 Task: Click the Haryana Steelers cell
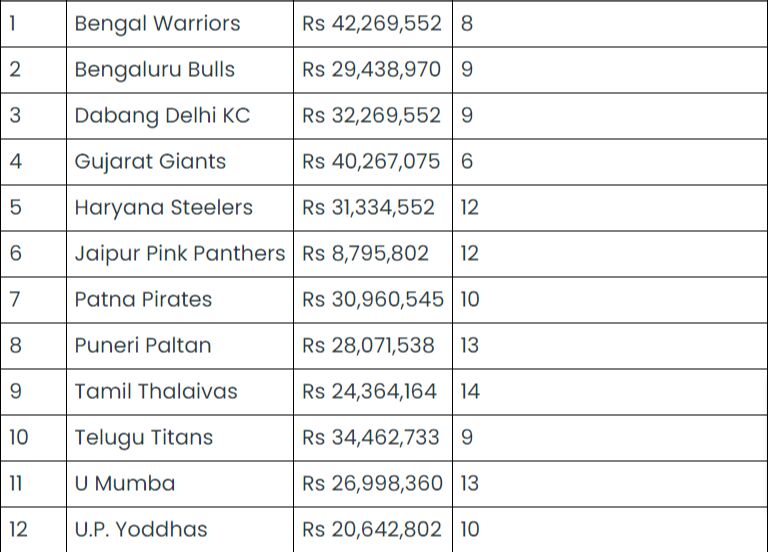(x=163, y=207)
